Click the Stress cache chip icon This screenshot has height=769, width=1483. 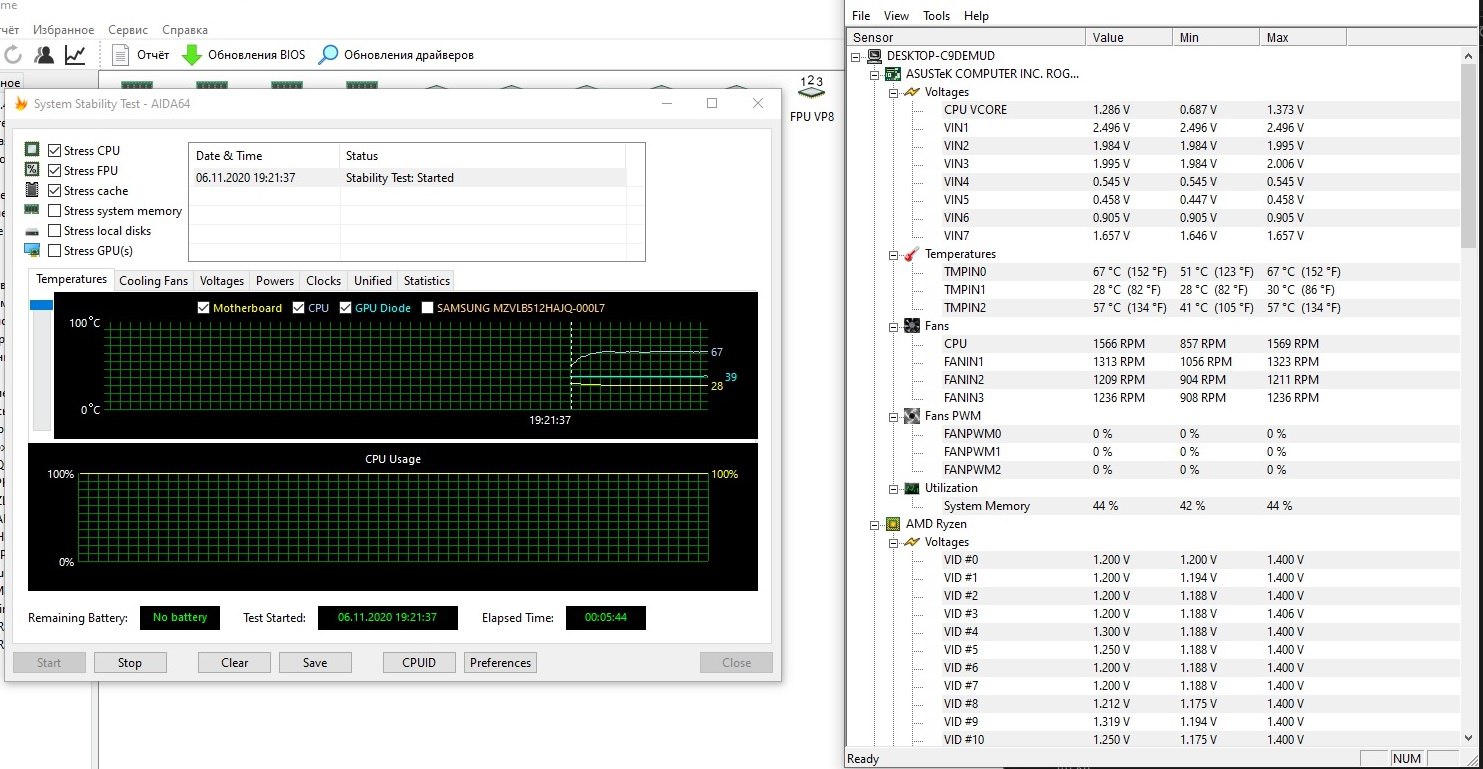[x=32, y=190]
